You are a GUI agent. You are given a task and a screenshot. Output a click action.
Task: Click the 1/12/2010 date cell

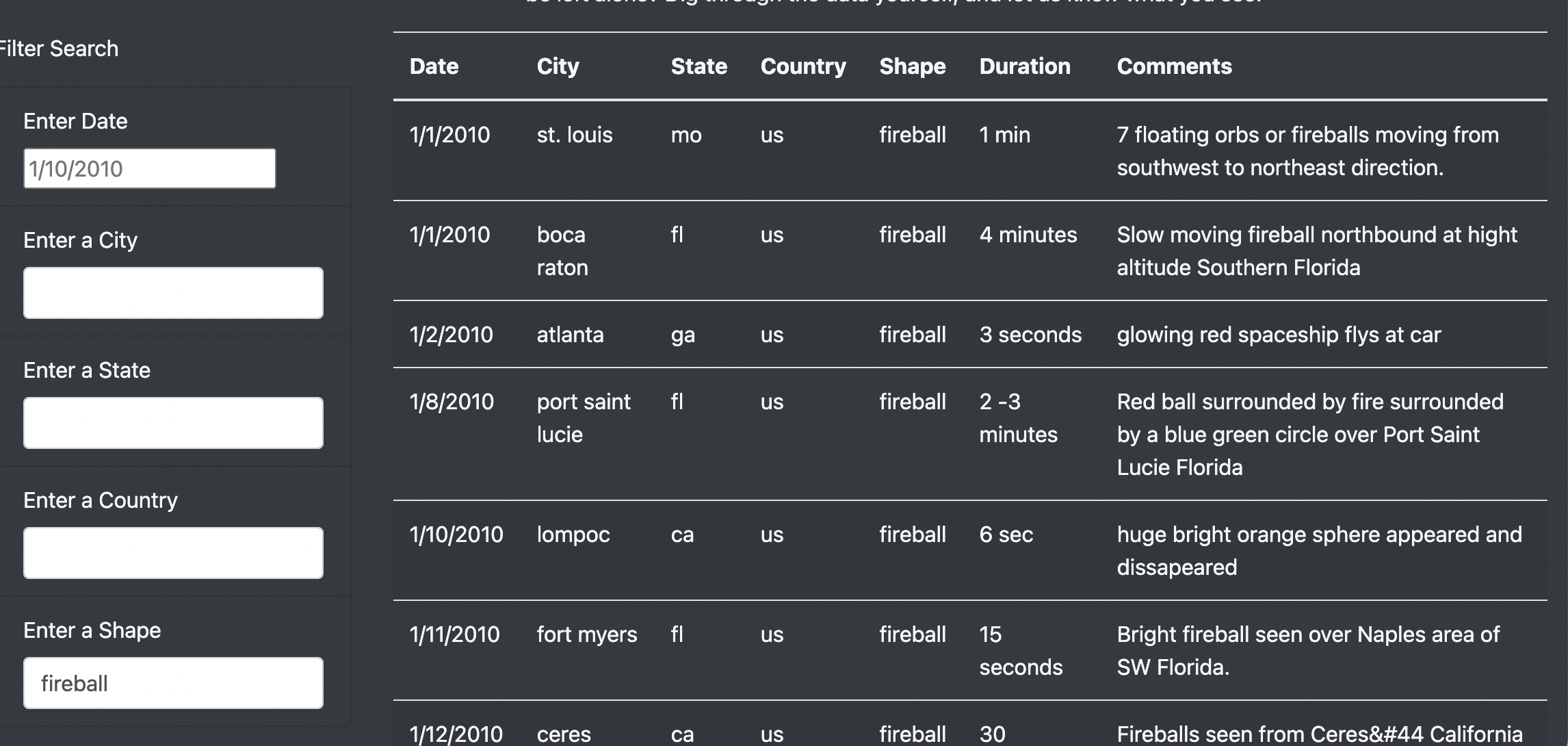click(x=456, y=734)
